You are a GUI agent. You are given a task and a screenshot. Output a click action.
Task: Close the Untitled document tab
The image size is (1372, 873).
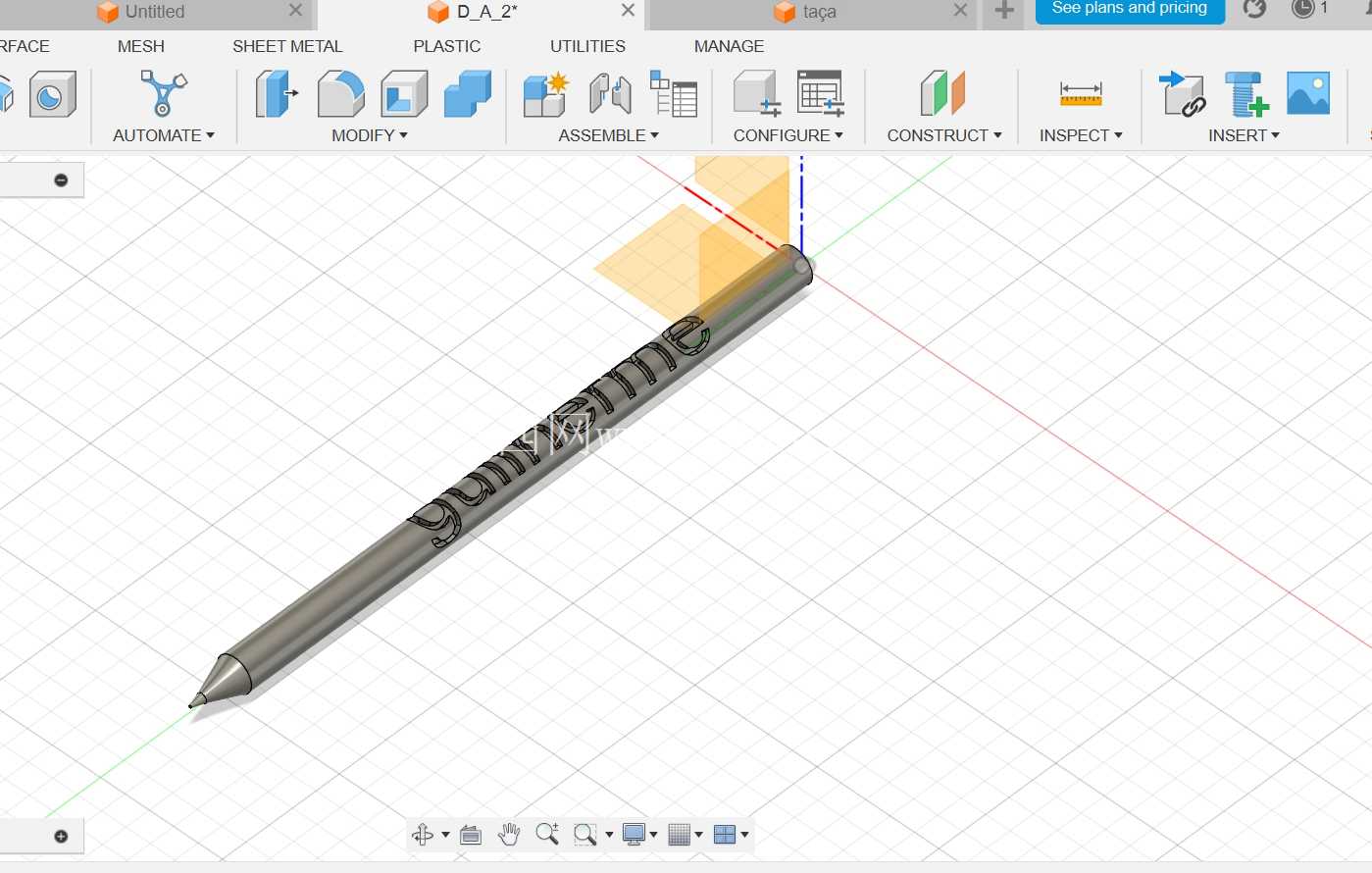pos(295,11)
